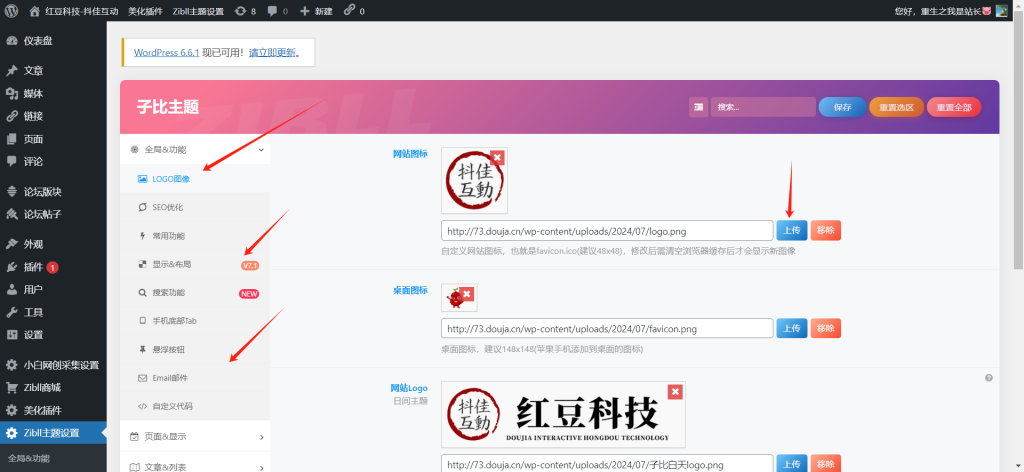Expand the 文章&列表 section
Viewport: 1024px width, 472px height.
pyautogui.click(x=195, y=467)
